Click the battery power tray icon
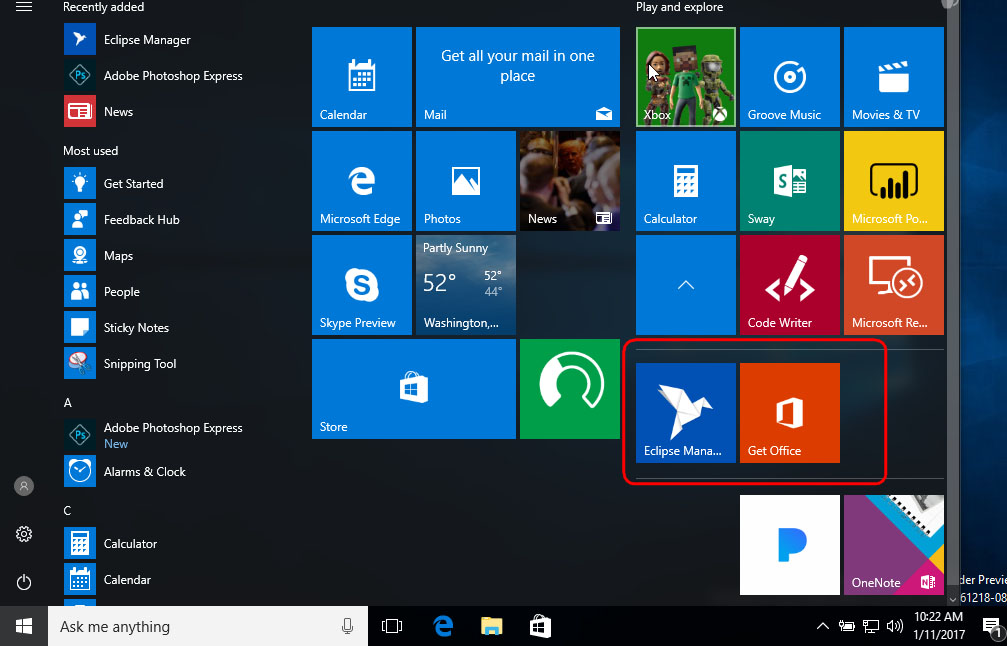1007x646 pixels. [x=846, y=626]
